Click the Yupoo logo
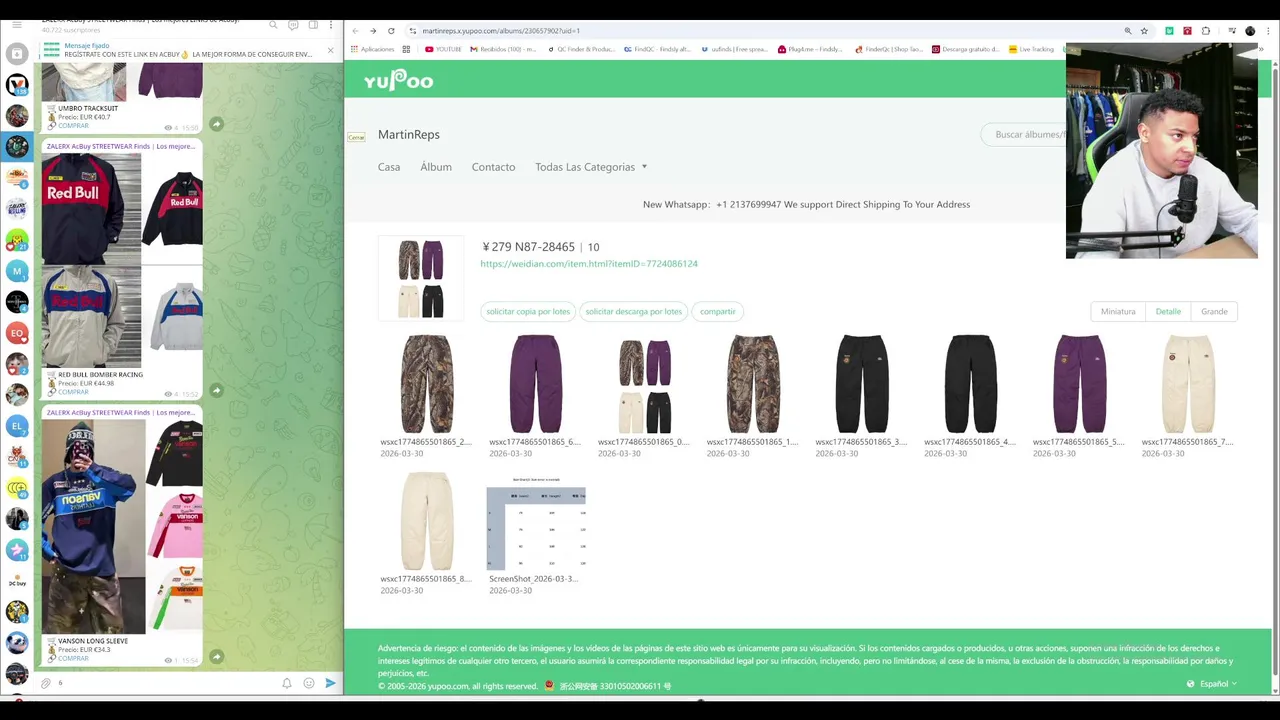The height and width of the screenshot is (720, 1280). 398,81
